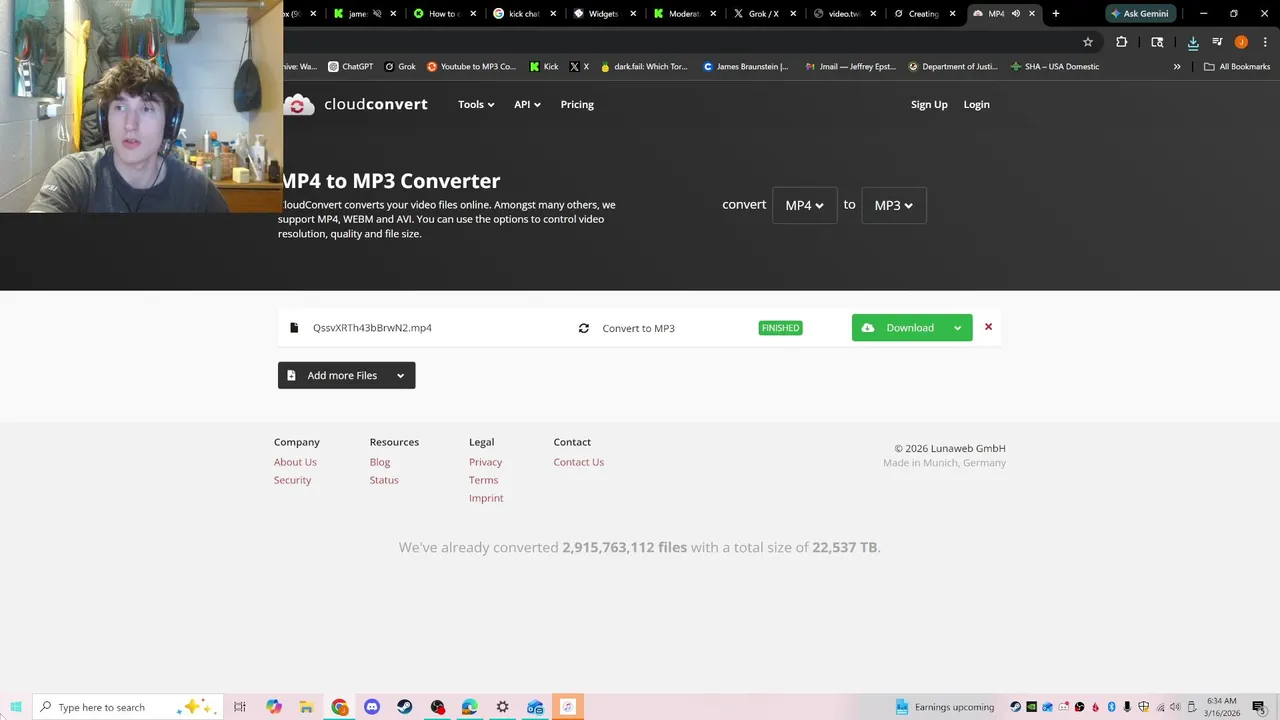Open the Chrome downloads icon
Viewport: 1280px width, 720px height.
[x=1193, y=42]
